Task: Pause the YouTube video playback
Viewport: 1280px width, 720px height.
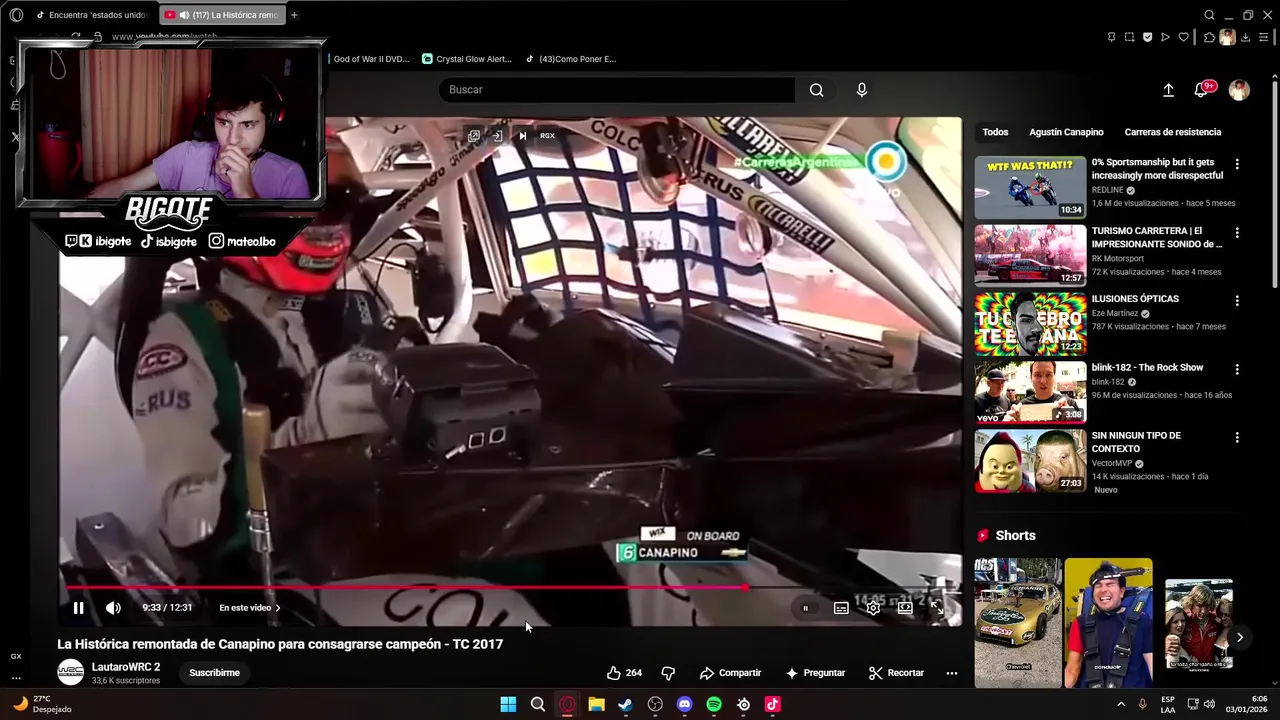Action: point(78,608)
